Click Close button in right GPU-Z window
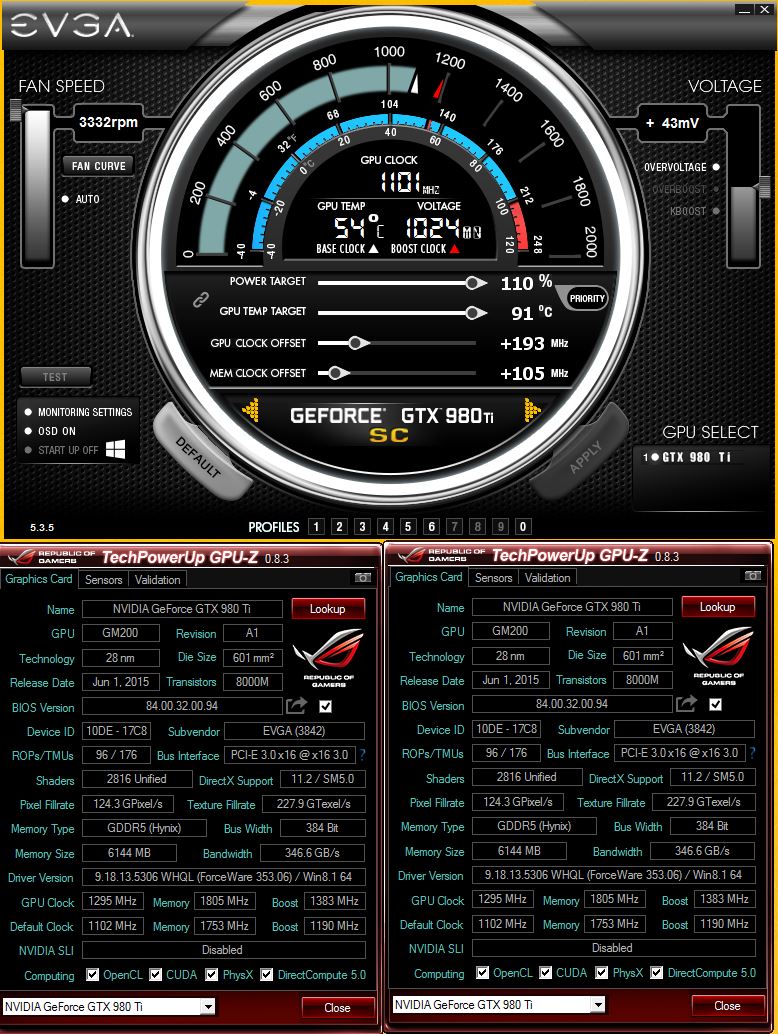The height and width of the screenshot is (1034, 778). 727,1006
